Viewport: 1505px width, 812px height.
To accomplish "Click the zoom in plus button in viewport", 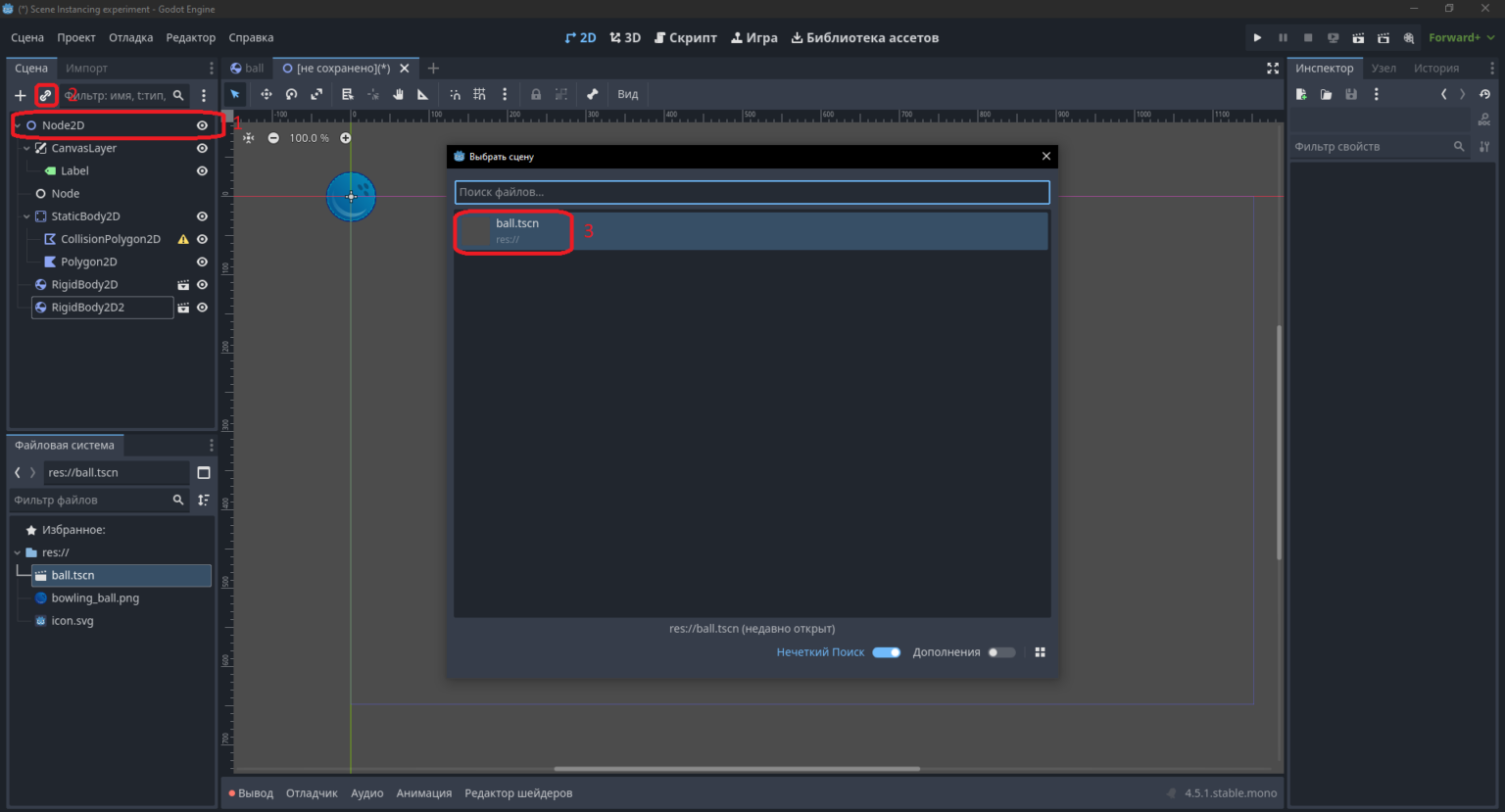I will [x=345, y=138].
